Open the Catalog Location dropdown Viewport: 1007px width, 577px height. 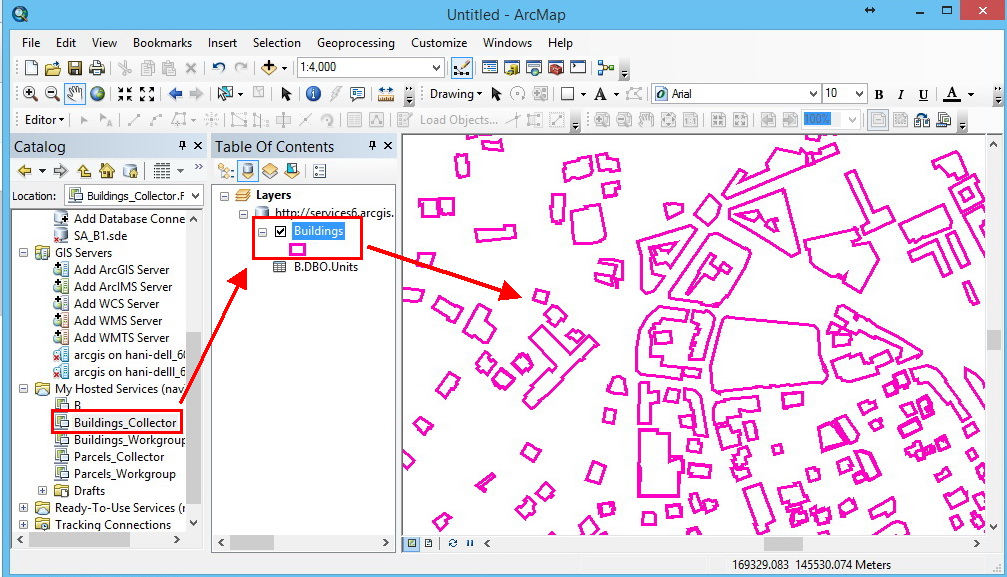click(196, 195)
